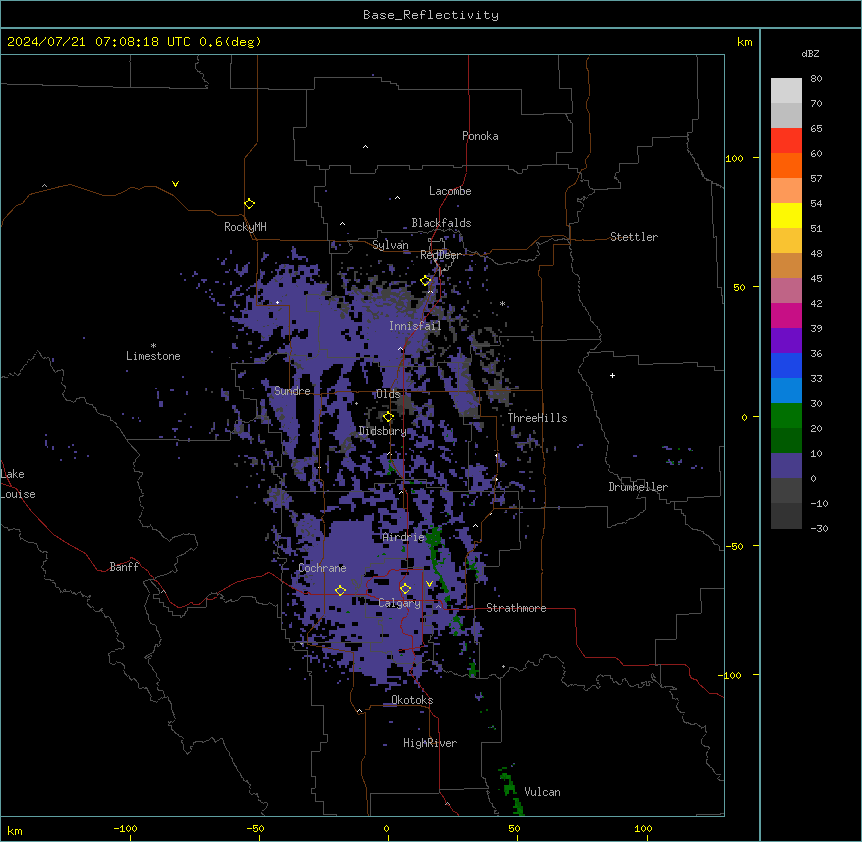862x842 pixels.
Task: Click the yellow diamond marker below RedDeer
Action: point(426,281)
